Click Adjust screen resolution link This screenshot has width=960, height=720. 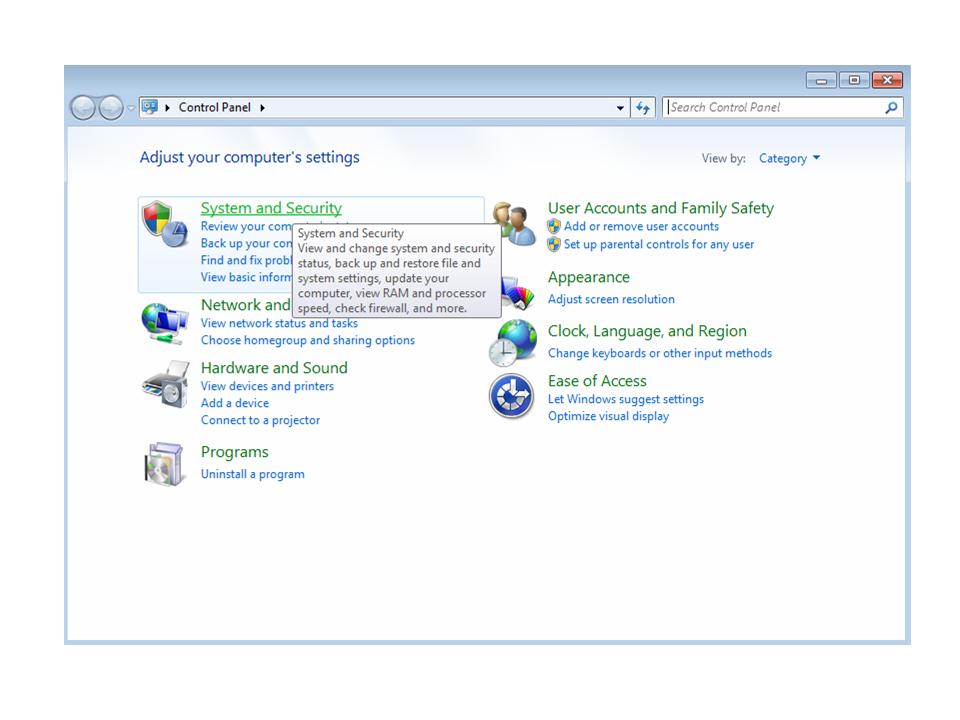tap(611, 299)
